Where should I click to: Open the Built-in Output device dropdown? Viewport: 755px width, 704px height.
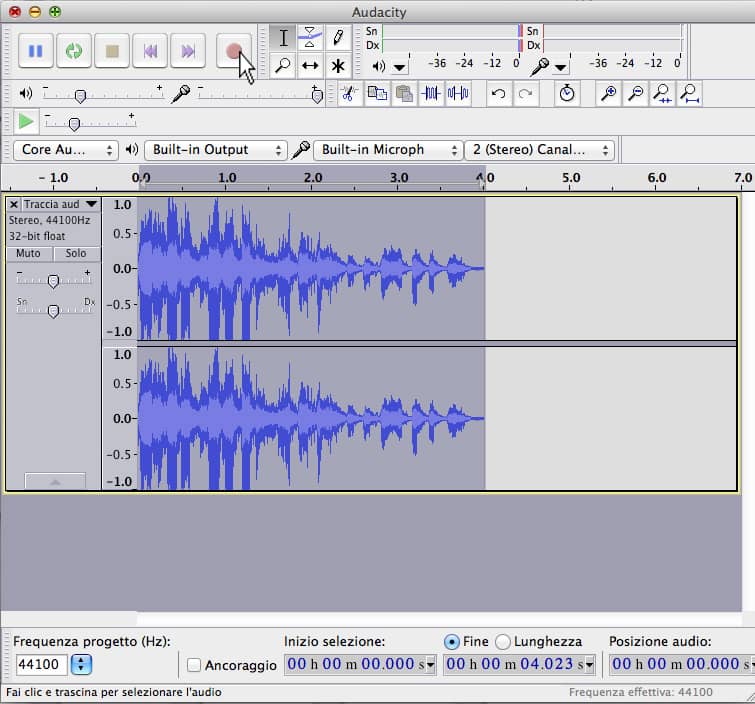point(216,150)
